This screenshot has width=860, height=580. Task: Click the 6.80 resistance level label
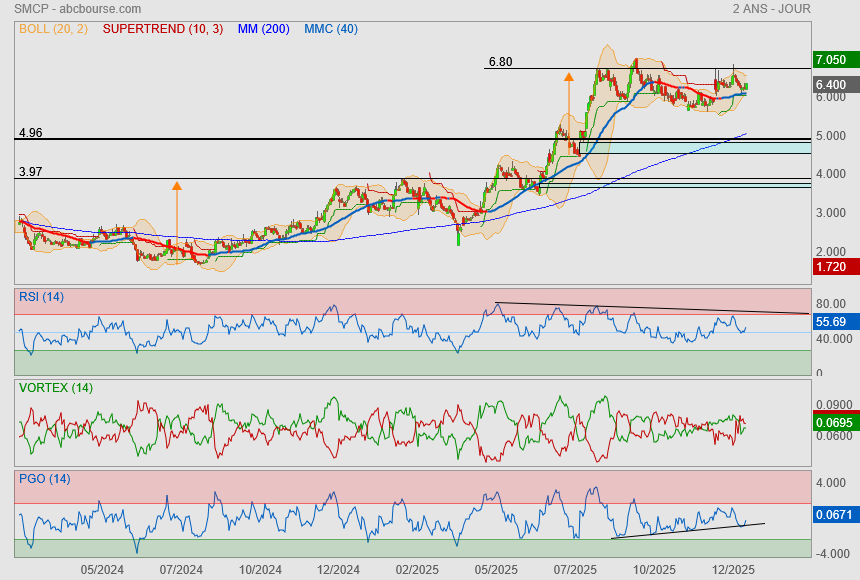(x=500, y=62)
